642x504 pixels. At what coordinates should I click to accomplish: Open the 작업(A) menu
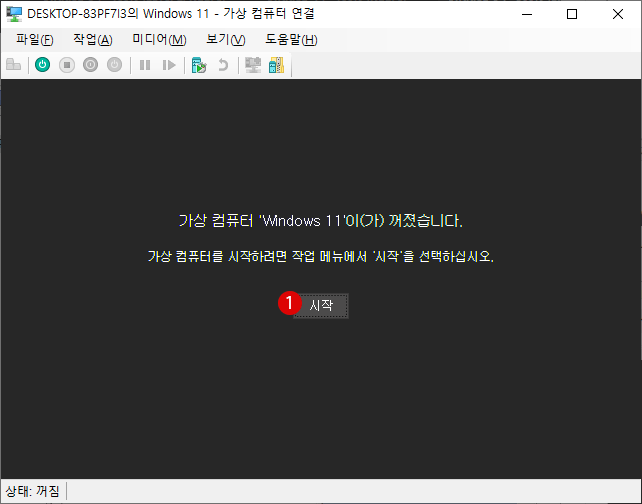pos(93,39)
